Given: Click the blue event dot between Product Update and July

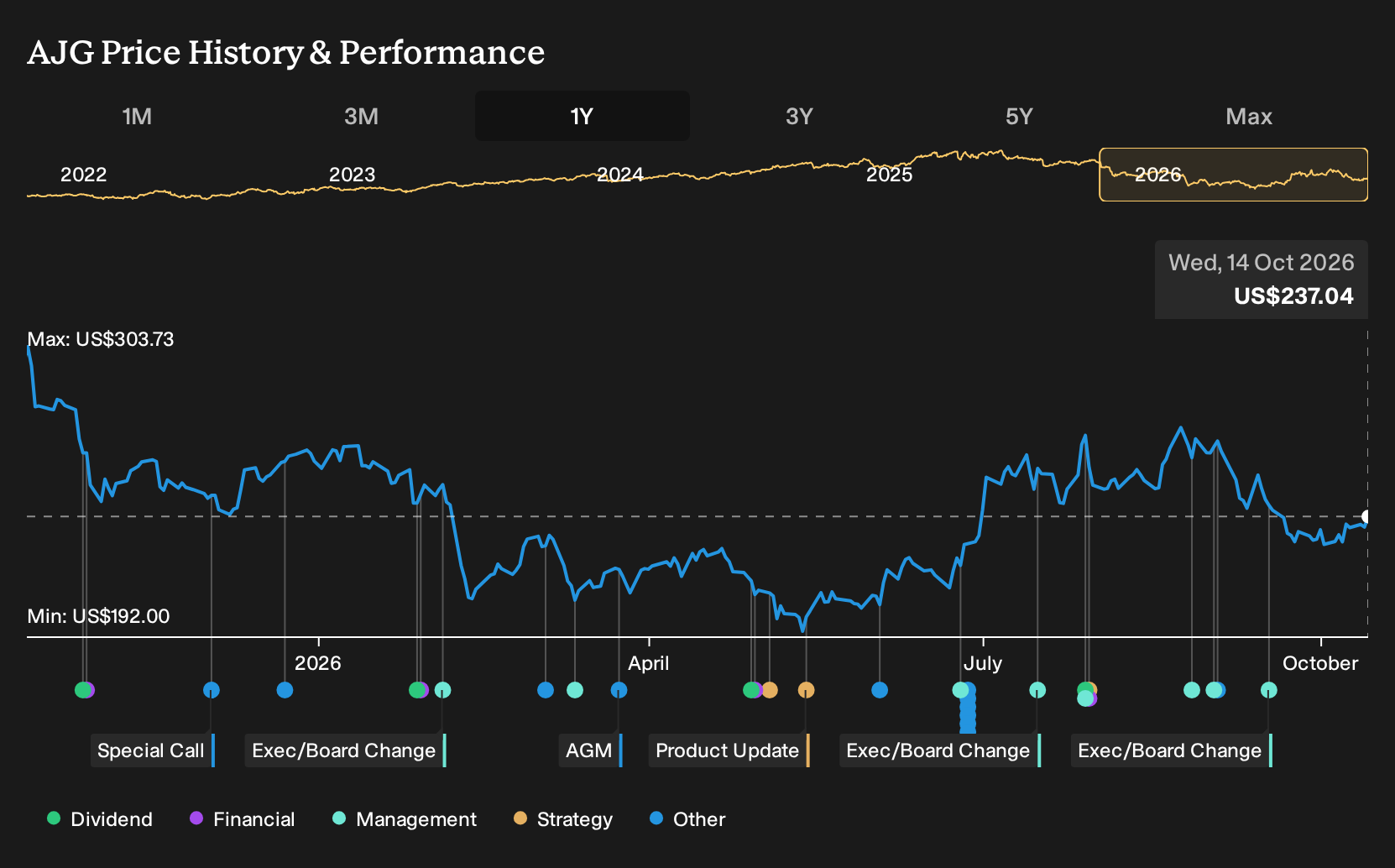Looking at the screenshot, I should [880, 690].
